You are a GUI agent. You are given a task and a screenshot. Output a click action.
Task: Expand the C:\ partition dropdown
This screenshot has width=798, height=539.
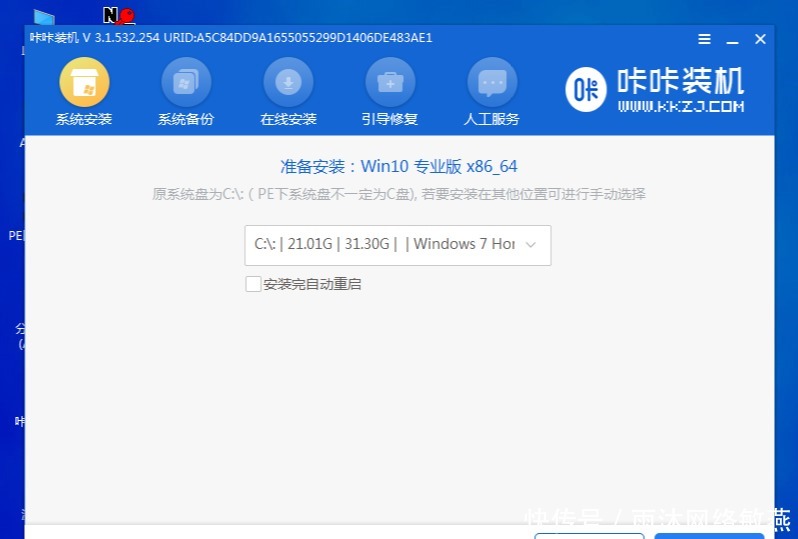[x=397, y=245]
